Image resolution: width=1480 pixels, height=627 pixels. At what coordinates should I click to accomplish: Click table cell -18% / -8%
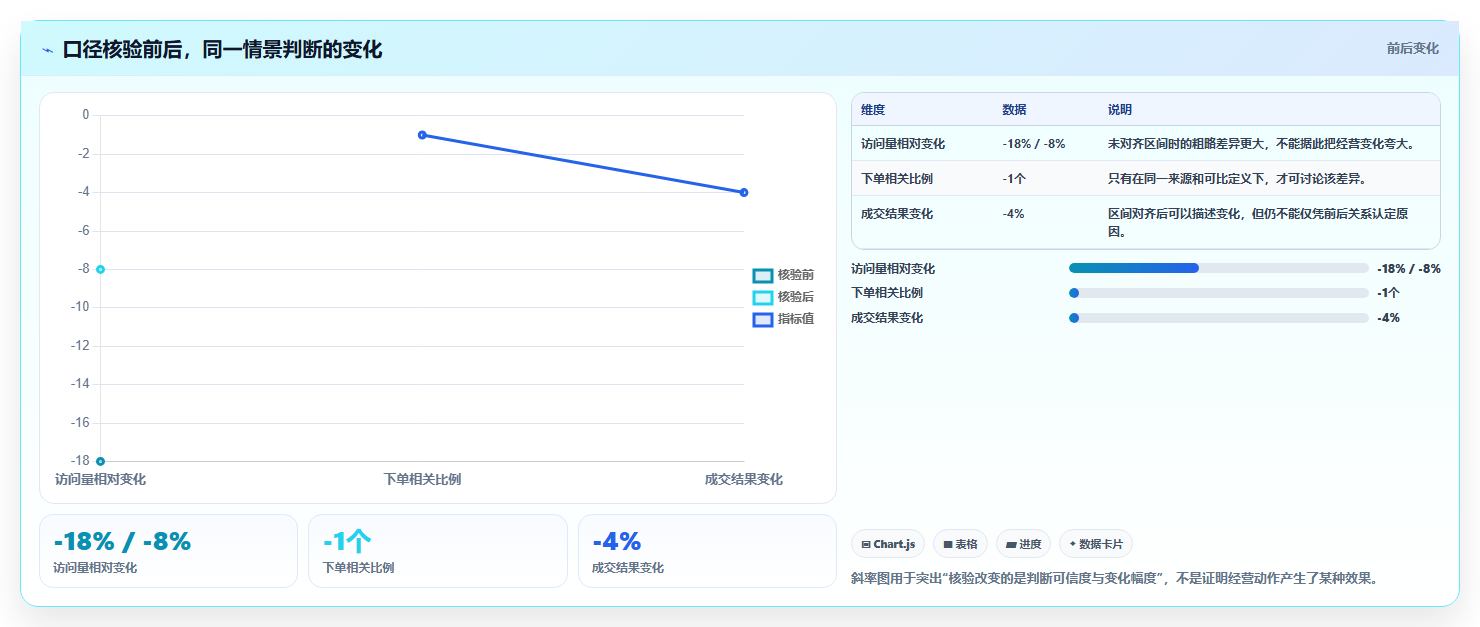(x=1033, y=144)
